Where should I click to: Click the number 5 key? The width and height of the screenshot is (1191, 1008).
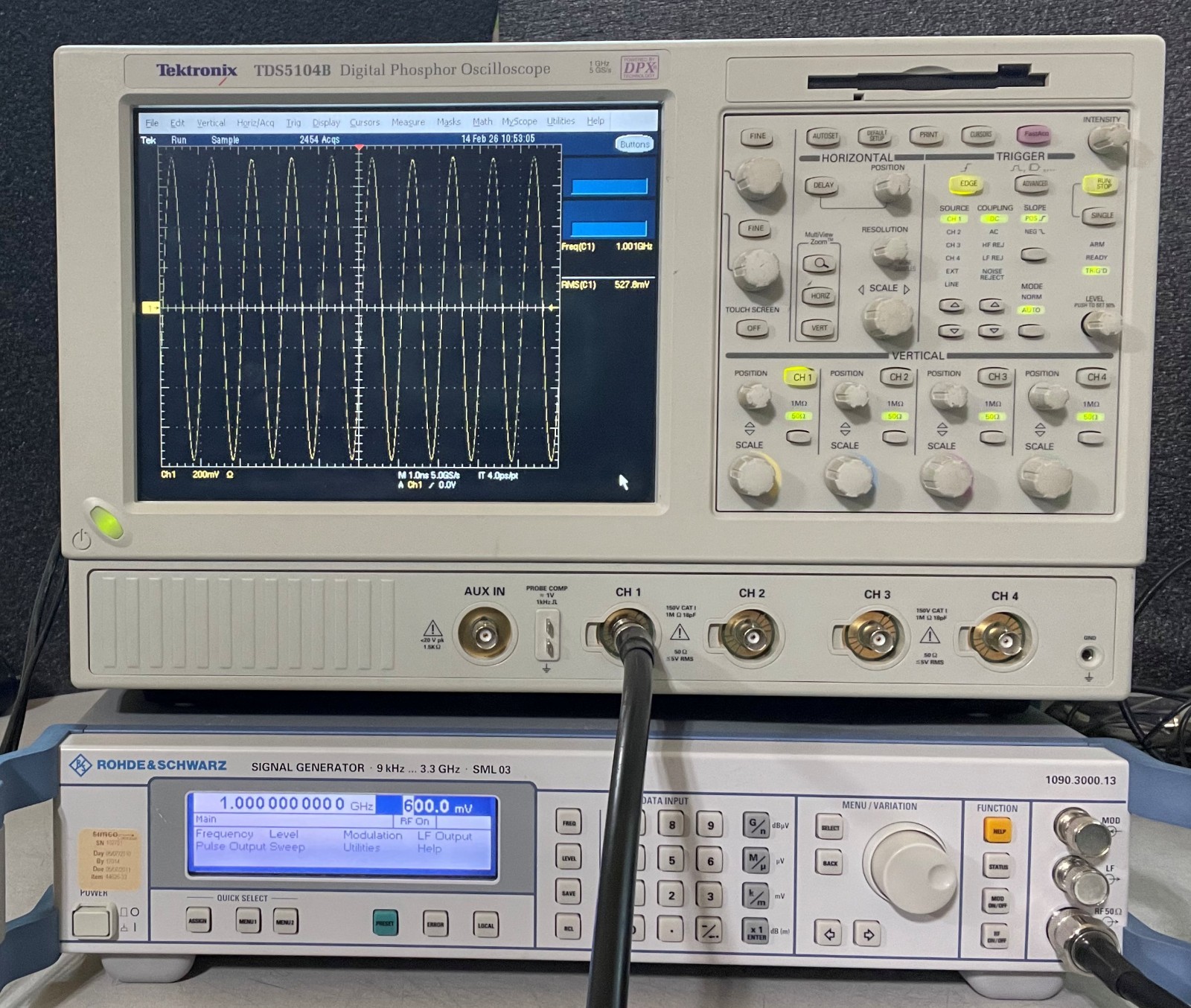671,860
